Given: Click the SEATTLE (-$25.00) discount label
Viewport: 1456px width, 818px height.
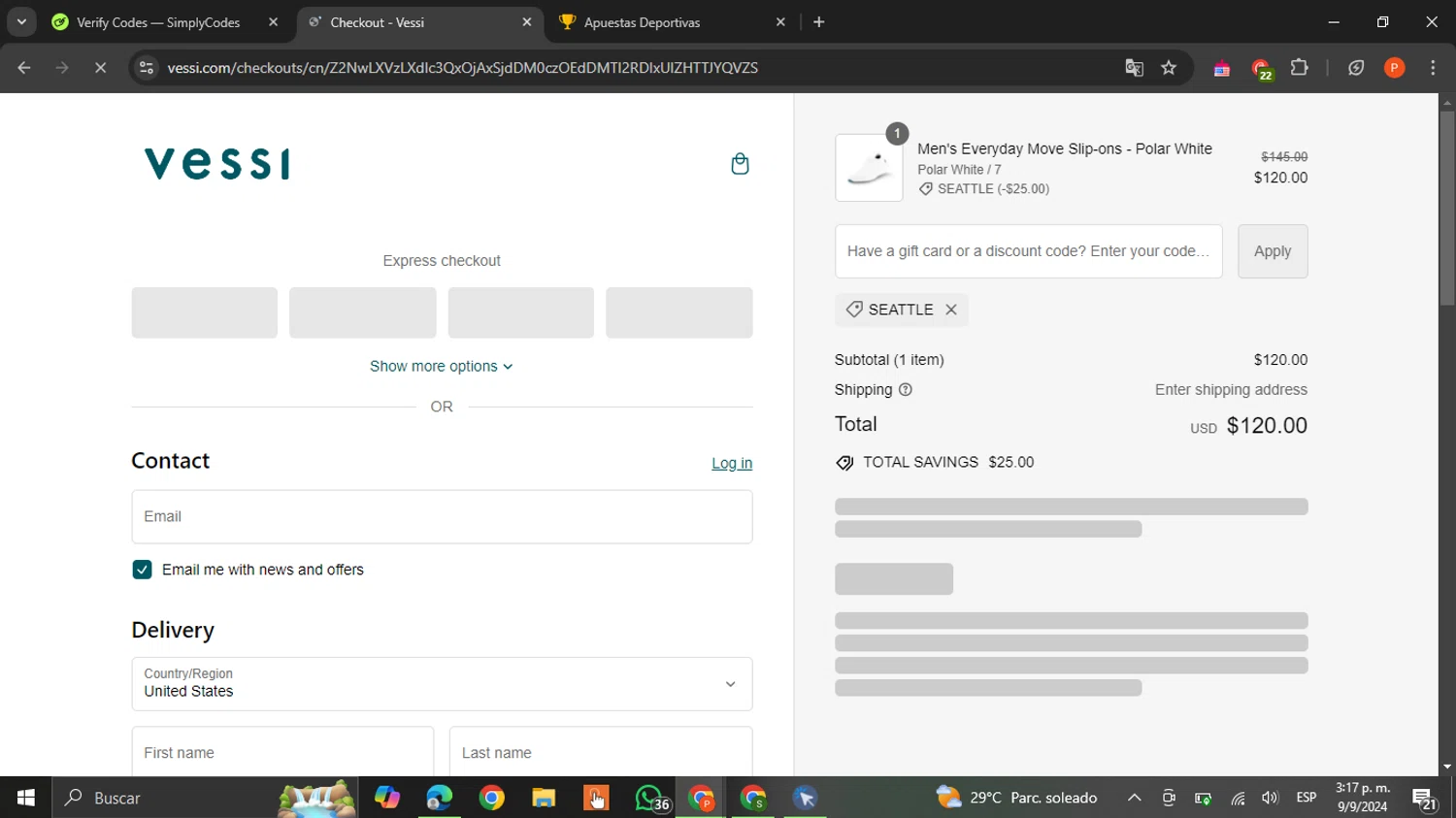Looking at the screenshot, I should (x=984, y=189).
